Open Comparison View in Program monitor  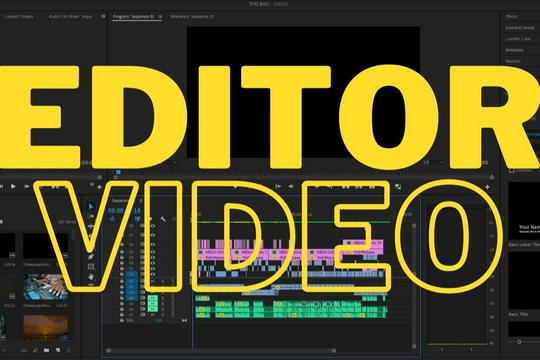(x=398, y=186)
